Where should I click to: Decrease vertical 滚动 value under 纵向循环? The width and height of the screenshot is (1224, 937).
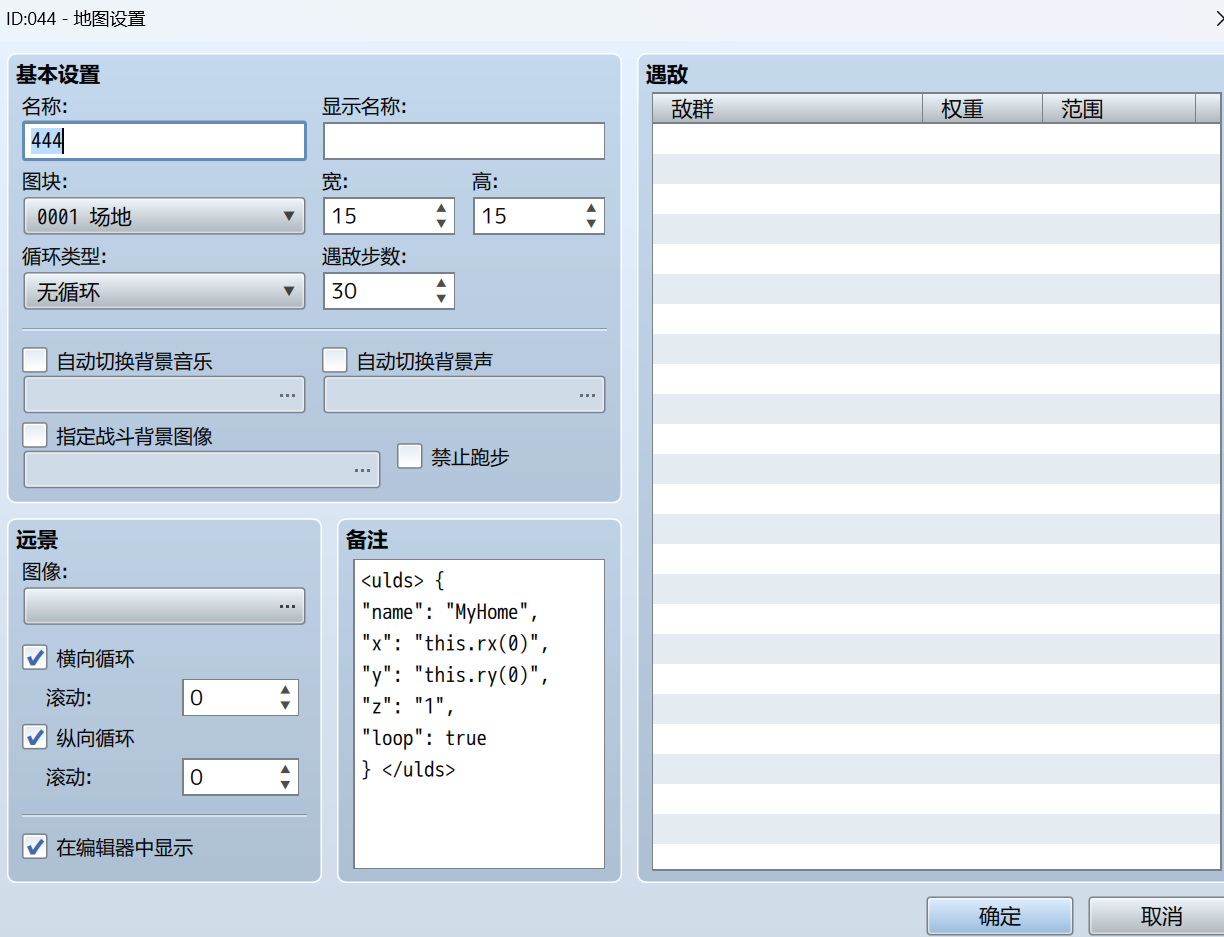tap(285, 786)
